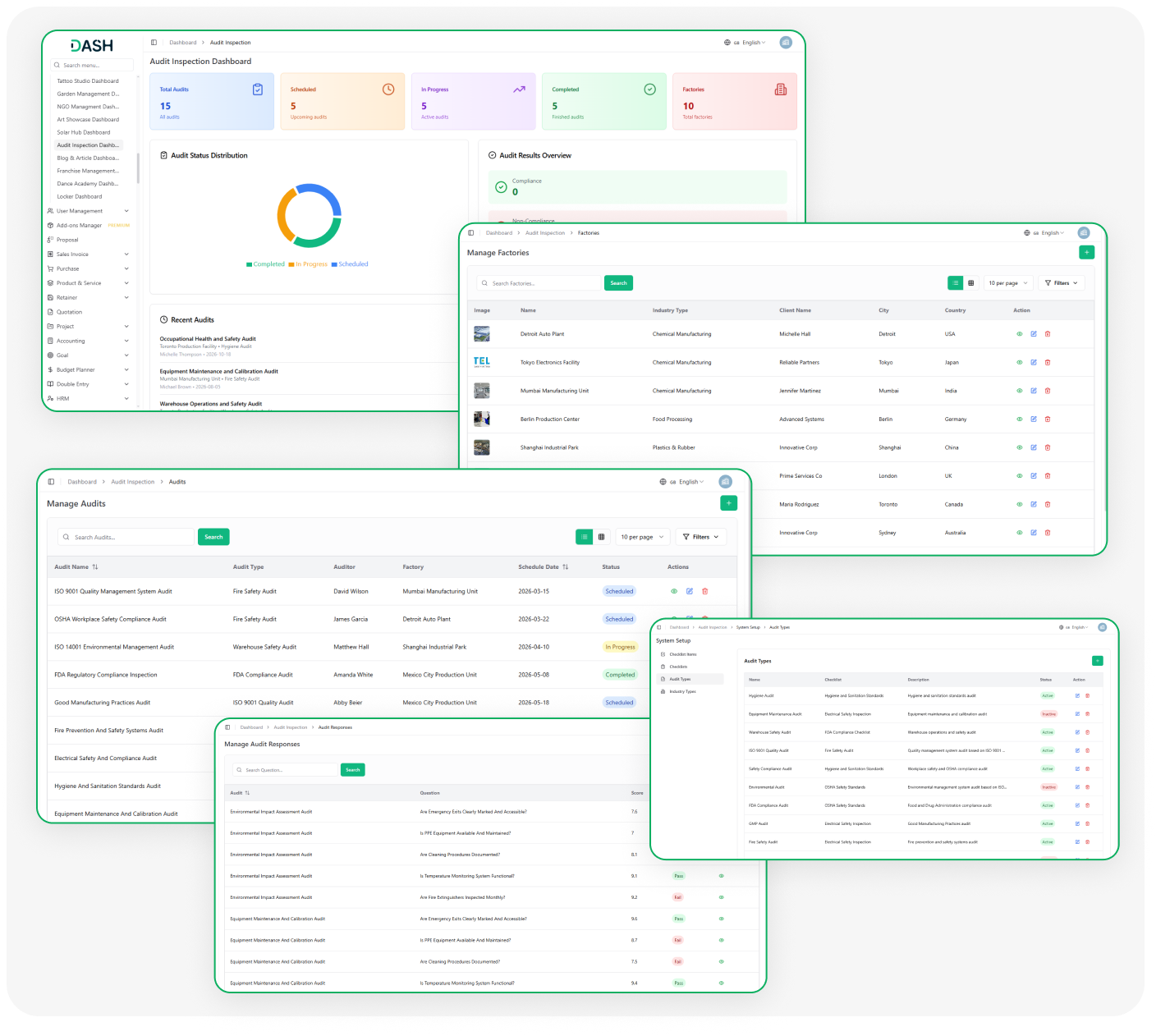Click Scheduled audits card clock icon
The width and height of the screenshot is (1156, 1036).
point(388,89)
